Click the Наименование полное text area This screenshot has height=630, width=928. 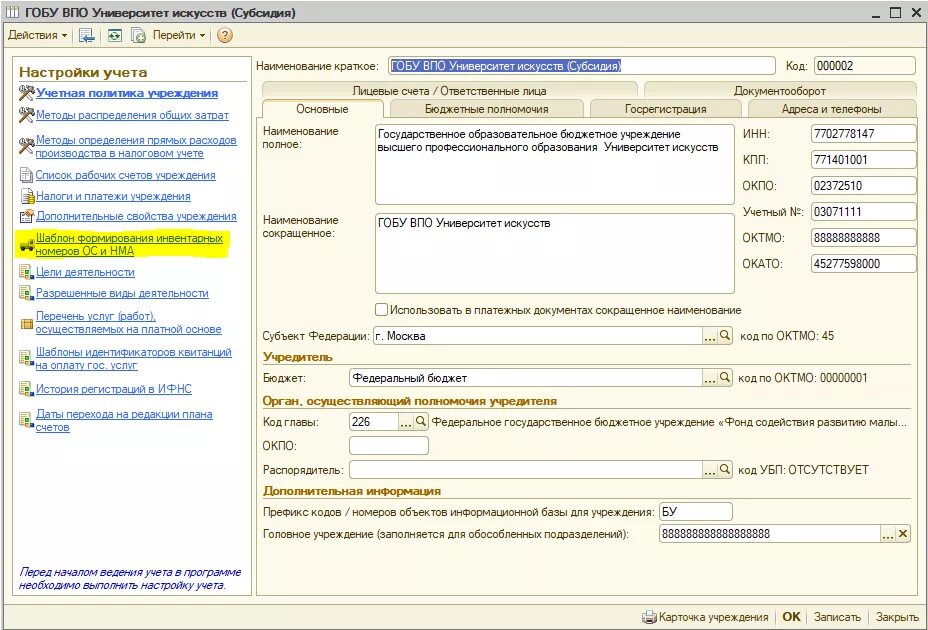click(x=555, y=164)
